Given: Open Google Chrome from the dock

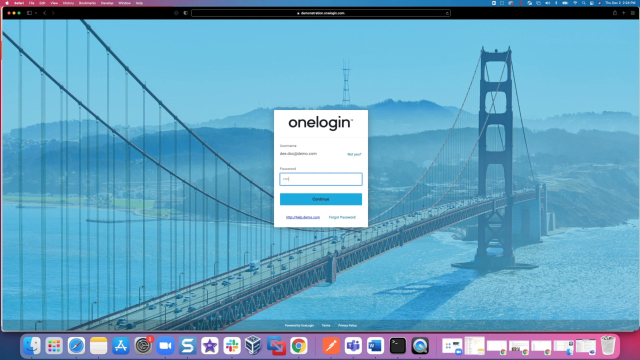Looking at the screenshot, I should (x=299, y=346).
